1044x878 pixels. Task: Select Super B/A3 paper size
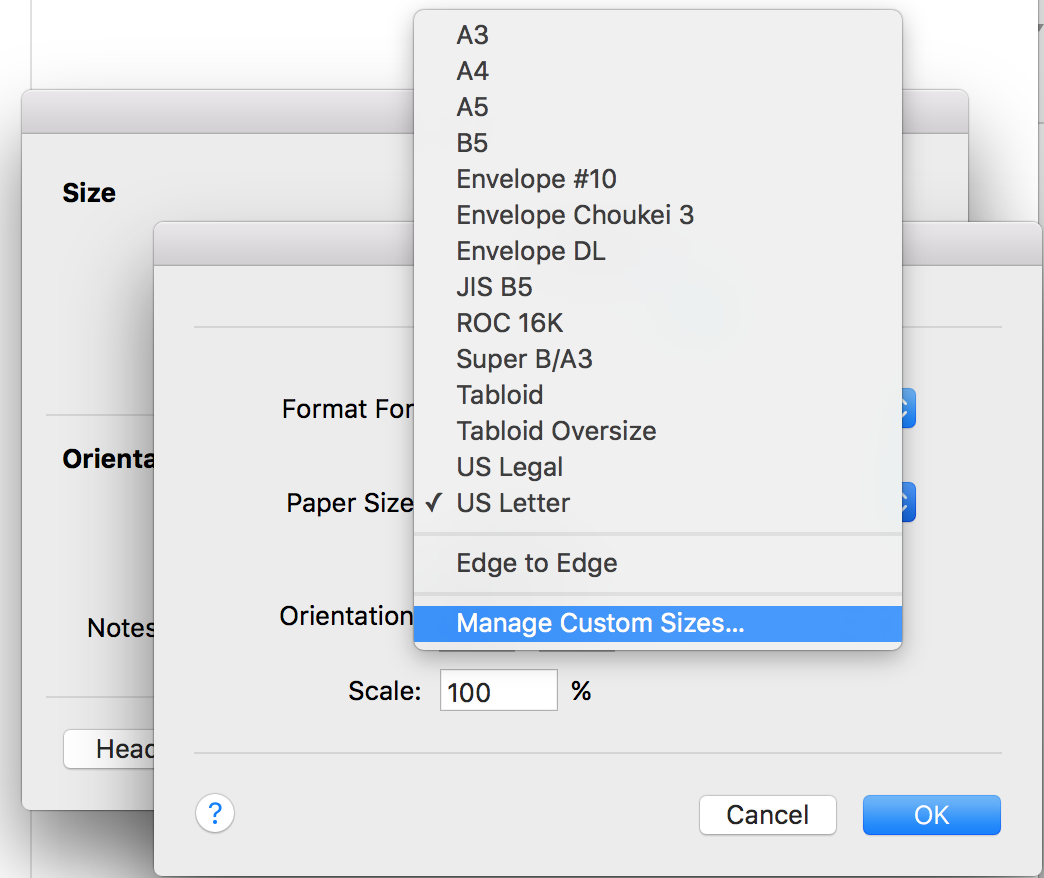pyautogui.click(x=524, y=359)
